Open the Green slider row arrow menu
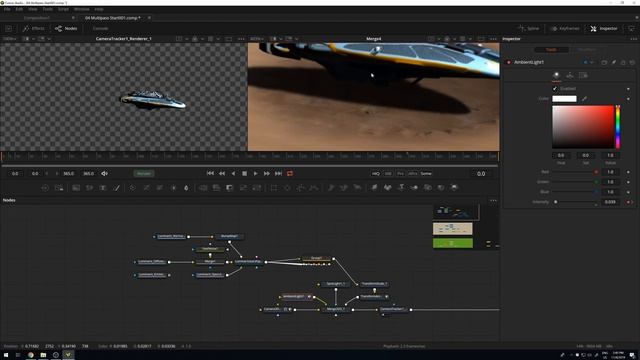The image size is (640, 360). (628, 182)
